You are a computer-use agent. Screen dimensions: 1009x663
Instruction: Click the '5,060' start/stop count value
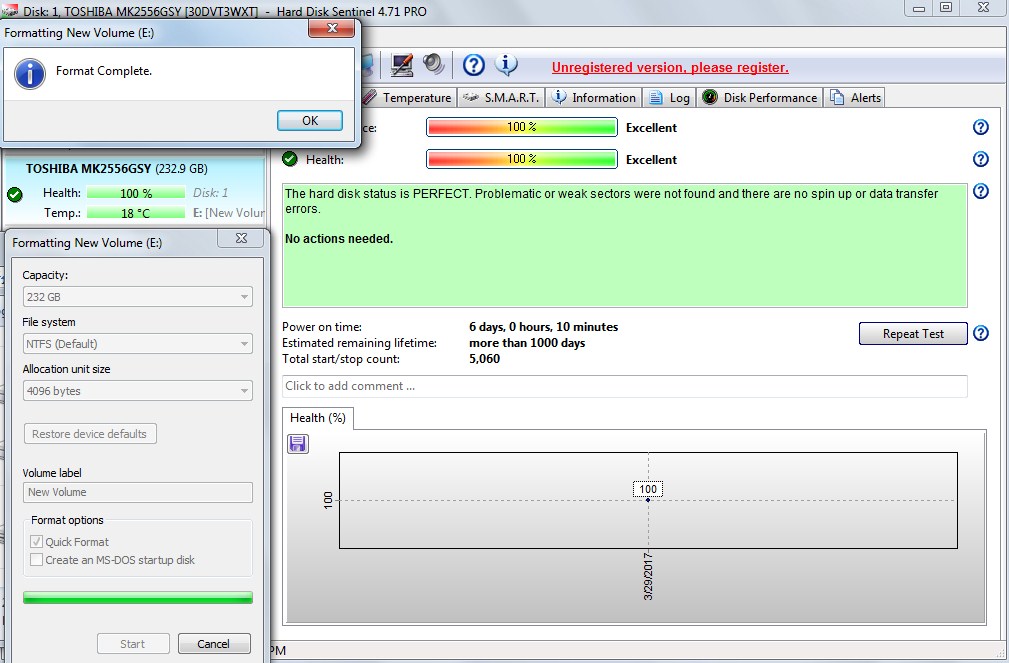(x=485, y=359)
